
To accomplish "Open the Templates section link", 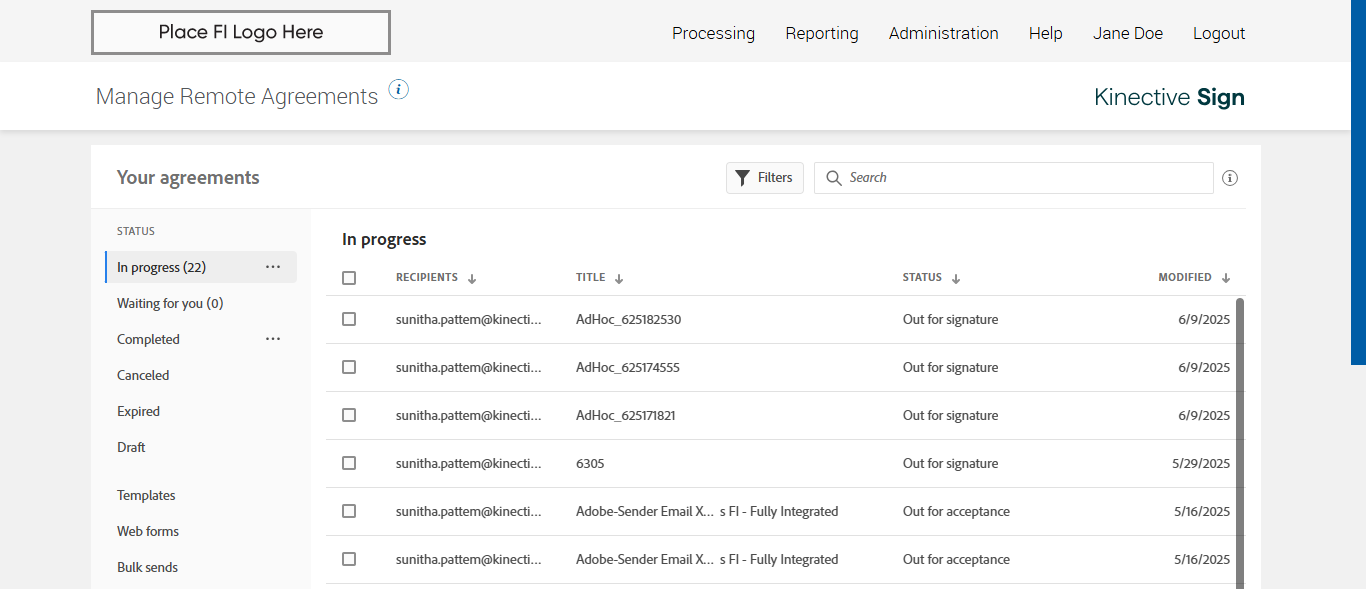I will (x=146, y=495).
